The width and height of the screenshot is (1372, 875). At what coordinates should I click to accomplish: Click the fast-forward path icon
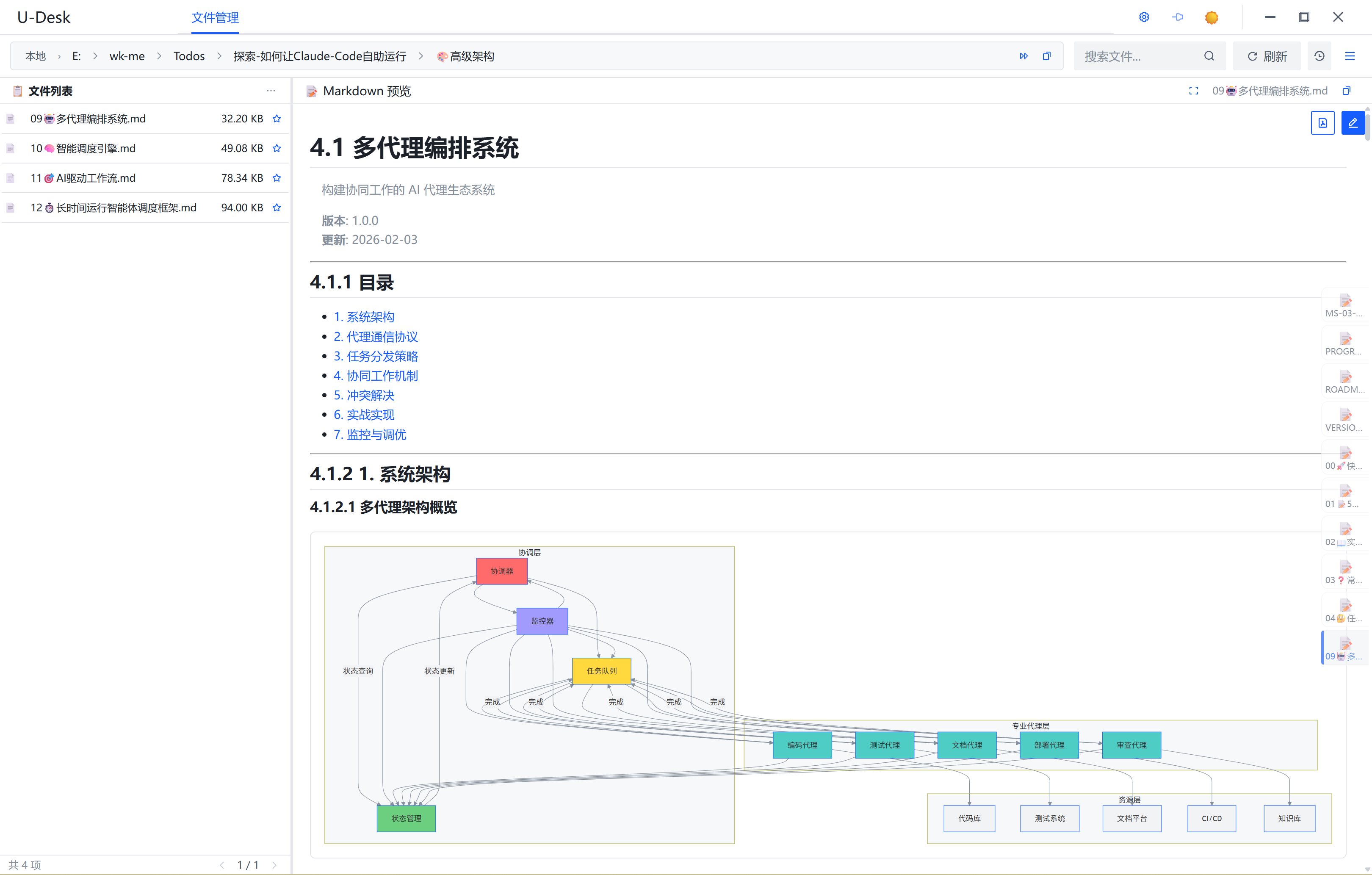(x=1024, y=56)
